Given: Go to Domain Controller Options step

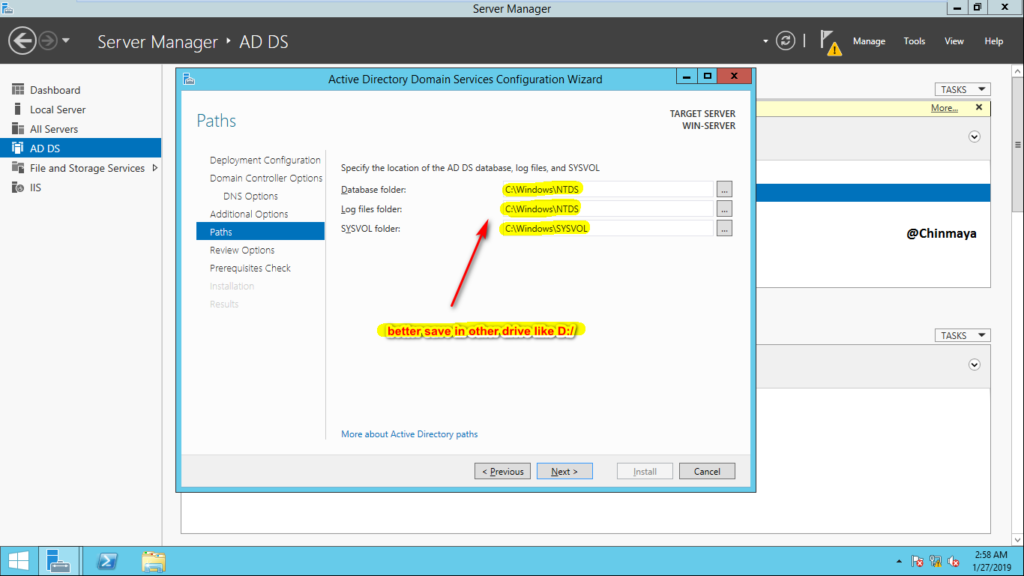Looking at the screenshot, I should (266, 178).
